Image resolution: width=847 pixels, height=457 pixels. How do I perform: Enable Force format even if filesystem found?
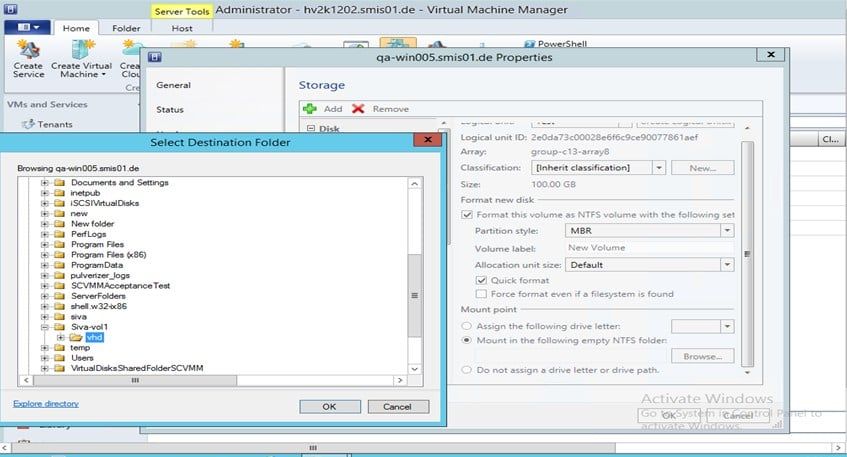click(x=482, y=294)
